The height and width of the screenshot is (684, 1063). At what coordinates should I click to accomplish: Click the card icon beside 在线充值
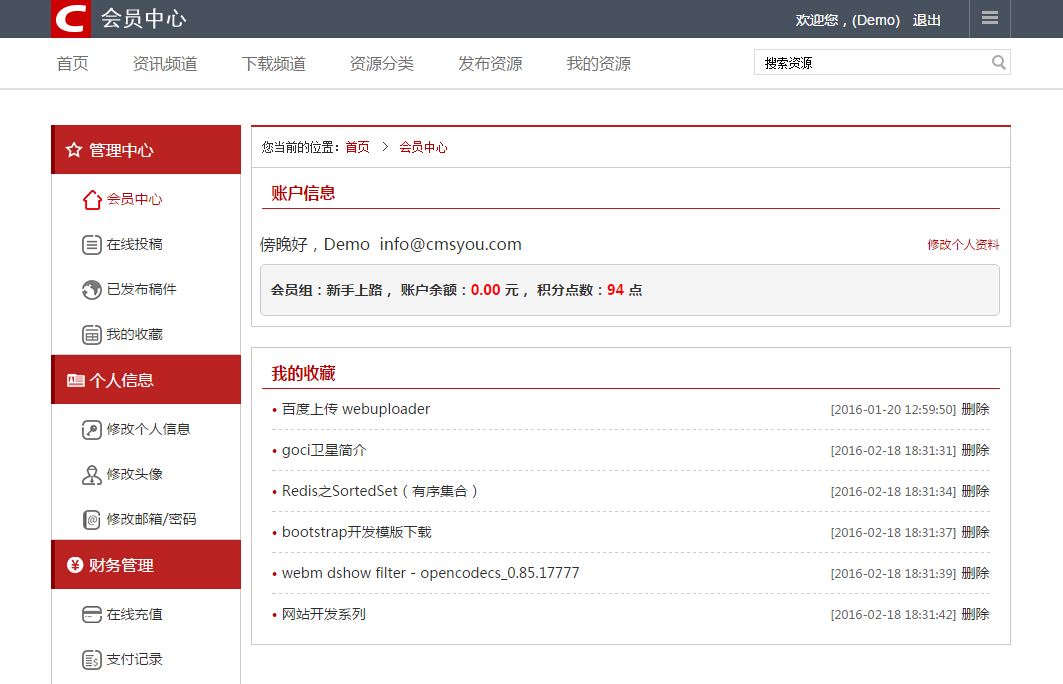point(92,615)
